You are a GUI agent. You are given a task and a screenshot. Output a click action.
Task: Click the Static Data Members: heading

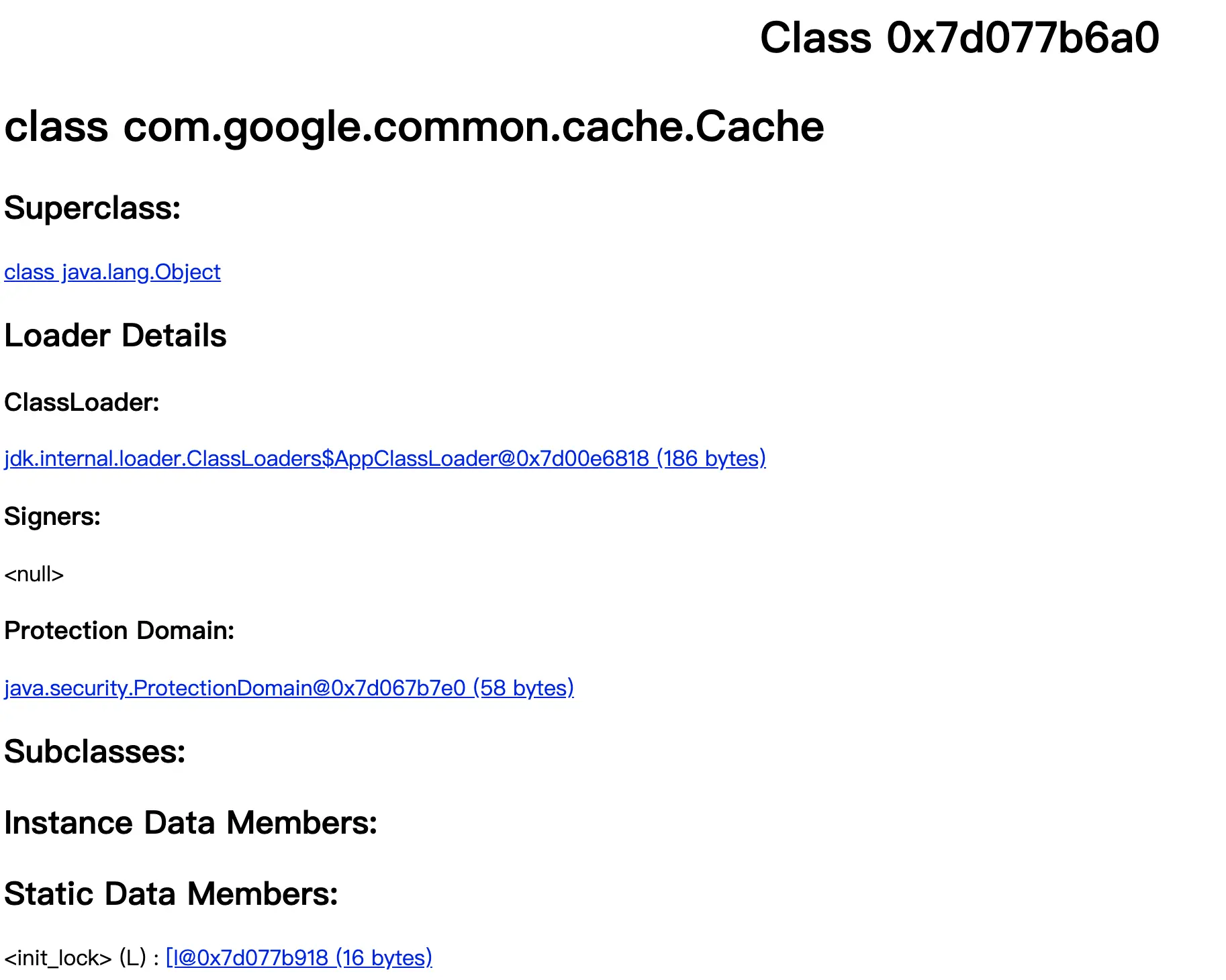(x=171, y=894)
